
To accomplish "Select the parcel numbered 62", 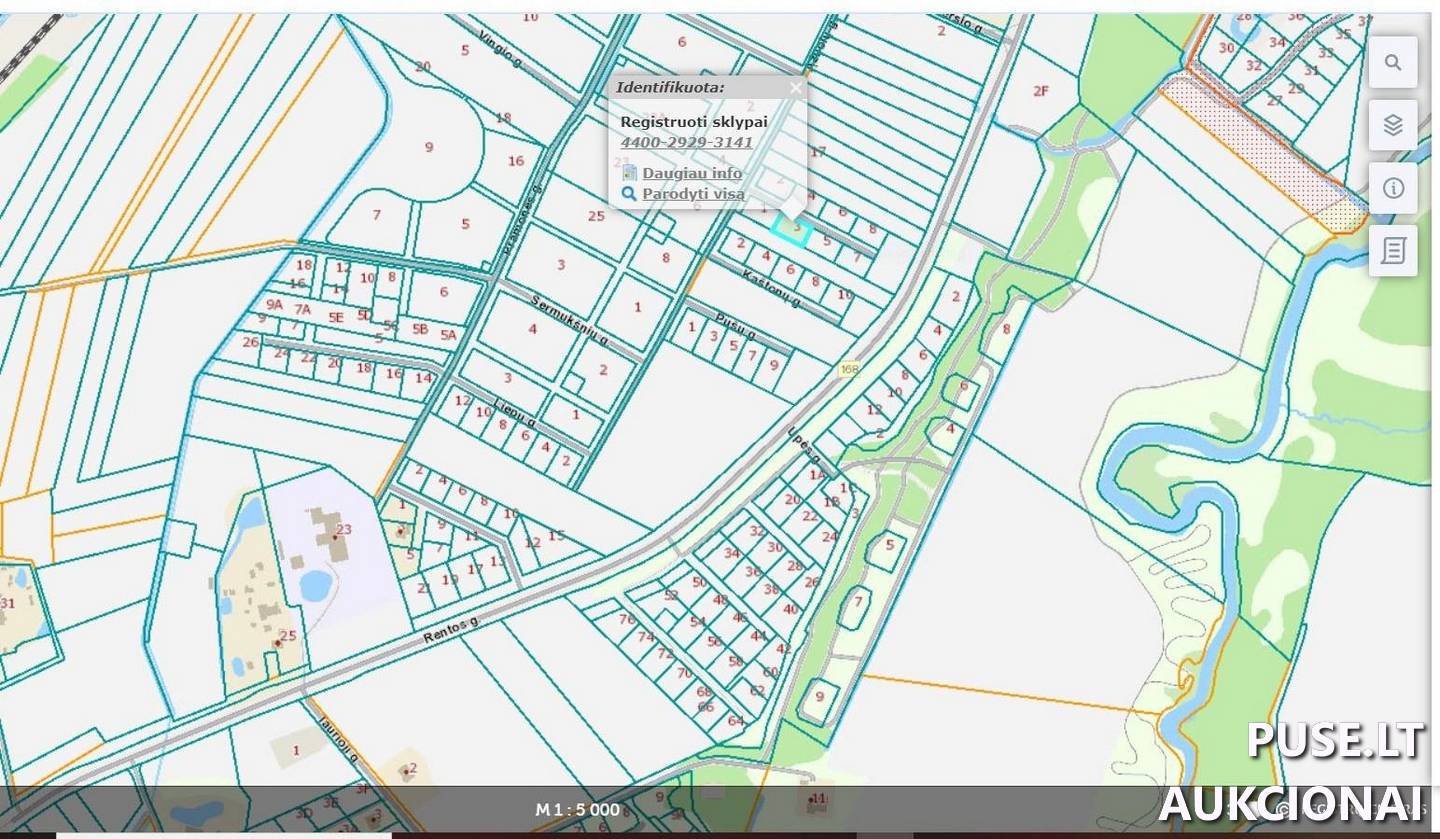I will (757, 690).
